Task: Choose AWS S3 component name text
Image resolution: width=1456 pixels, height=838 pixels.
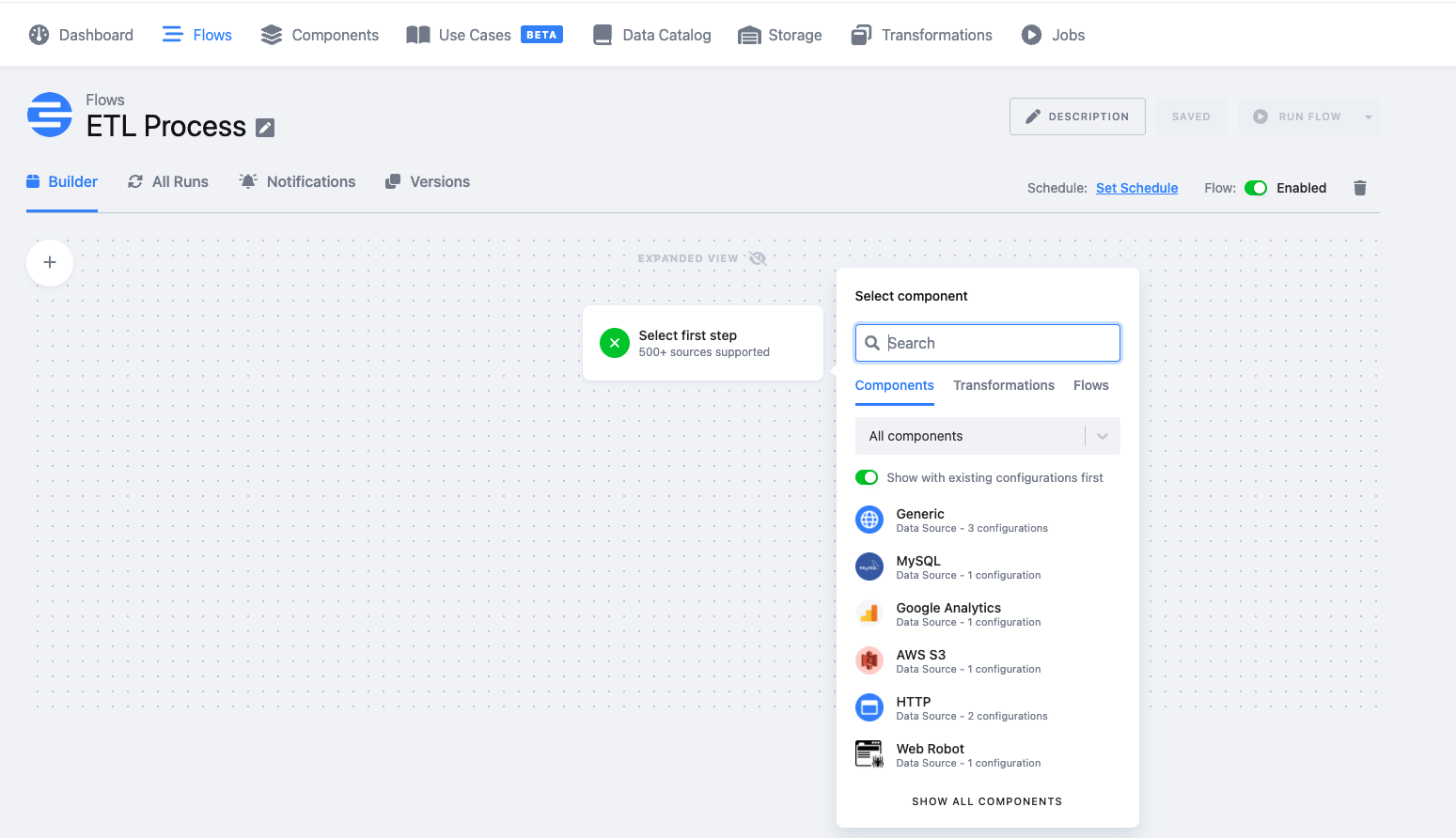Action: (x=921, y=655)
